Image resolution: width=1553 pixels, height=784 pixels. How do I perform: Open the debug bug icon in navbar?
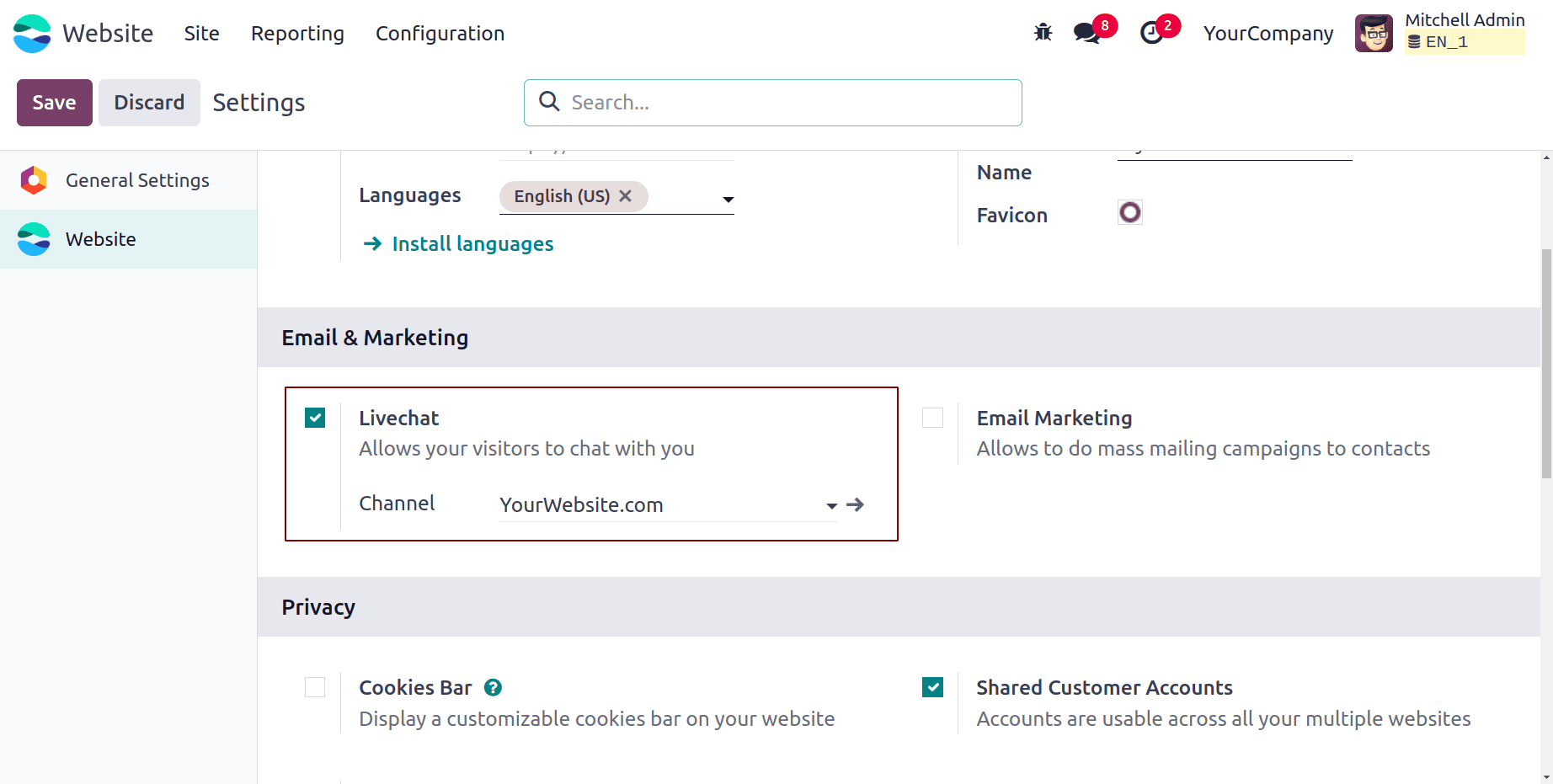[1042, 32]
